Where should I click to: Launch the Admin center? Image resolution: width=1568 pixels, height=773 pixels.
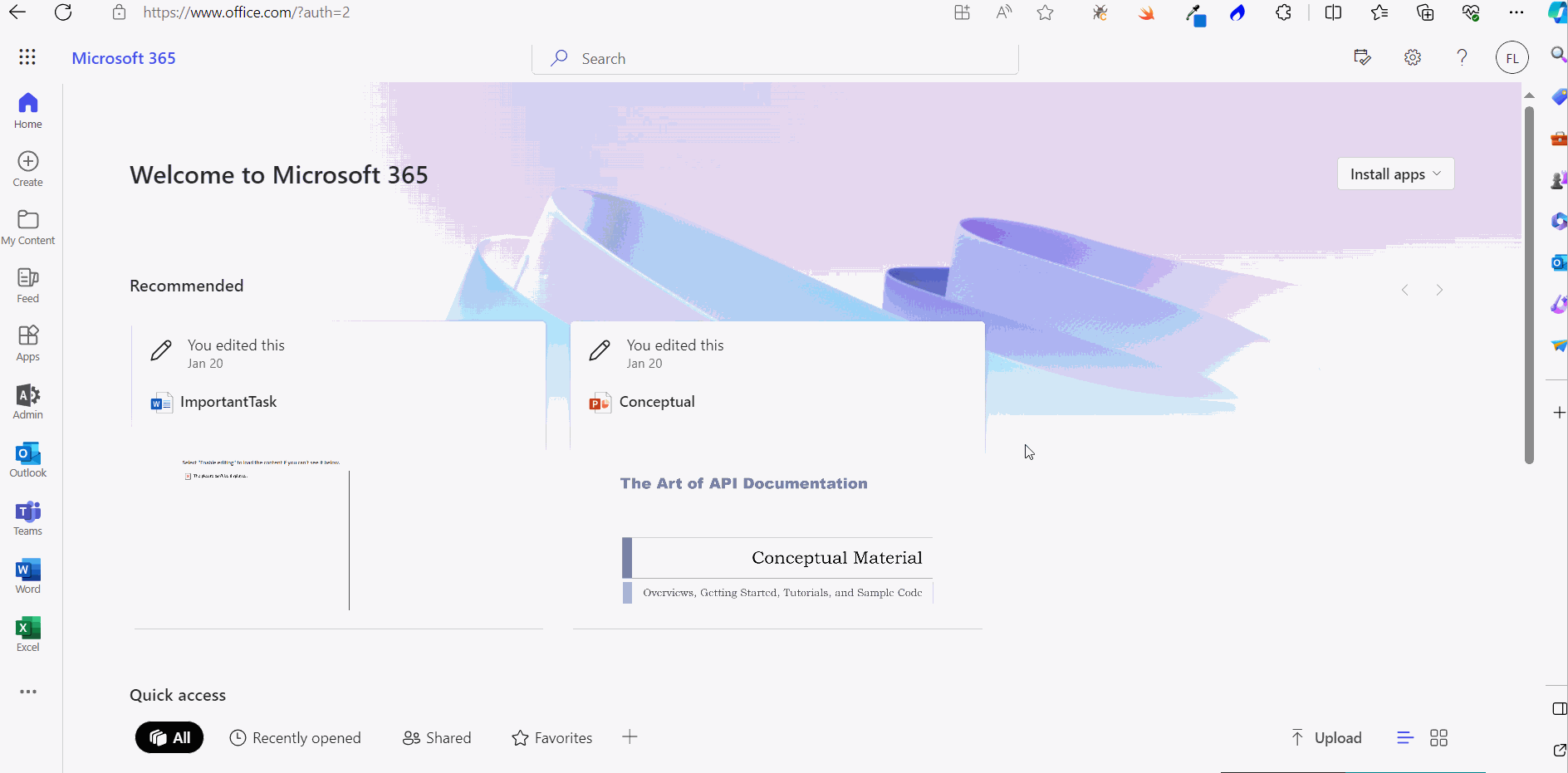[28, 402]
